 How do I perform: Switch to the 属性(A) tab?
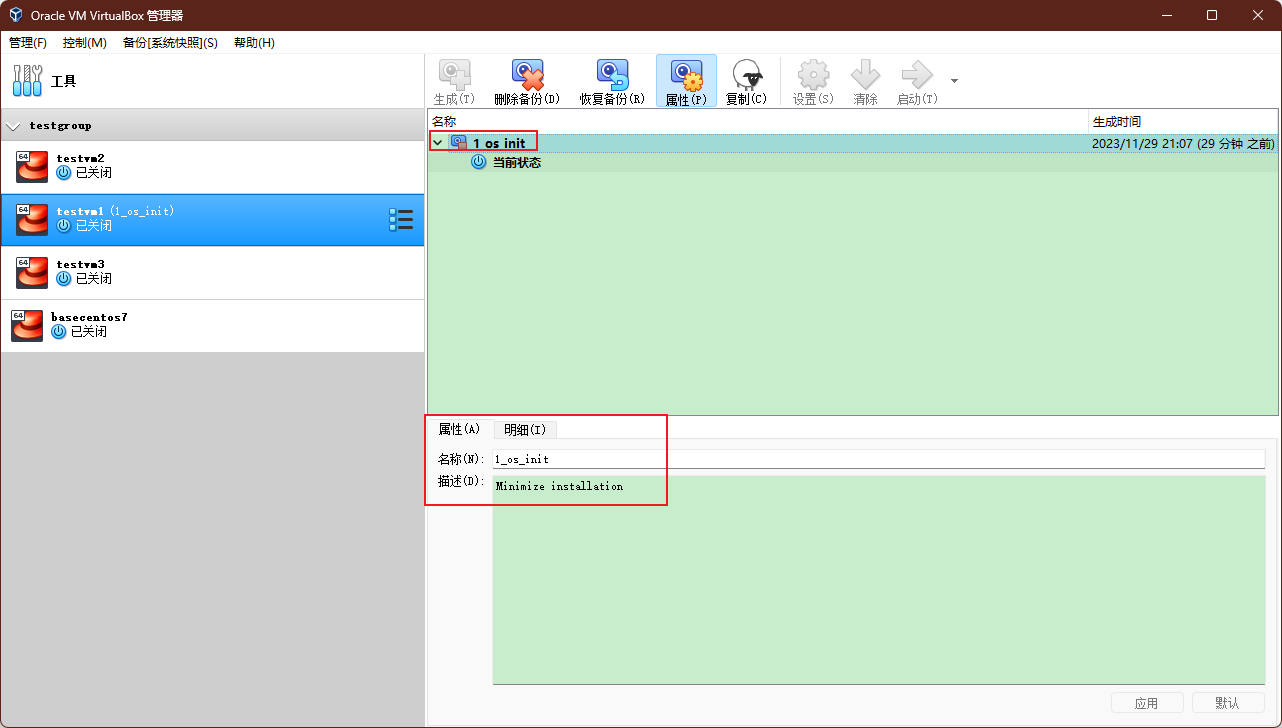click(x=460, y=429)
